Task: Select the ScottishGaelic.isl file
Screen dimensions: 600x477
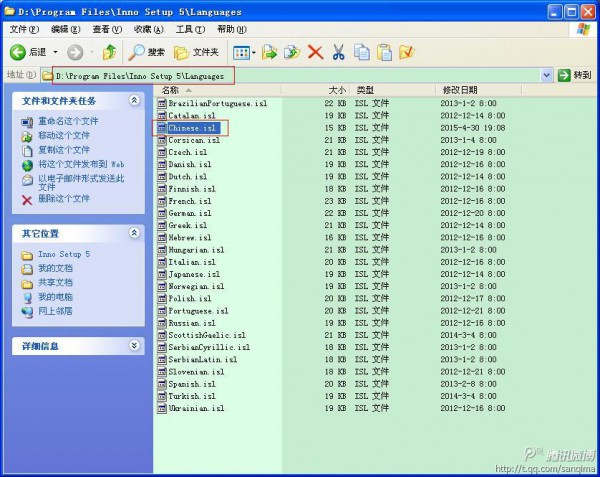Action: click(207, 335)
